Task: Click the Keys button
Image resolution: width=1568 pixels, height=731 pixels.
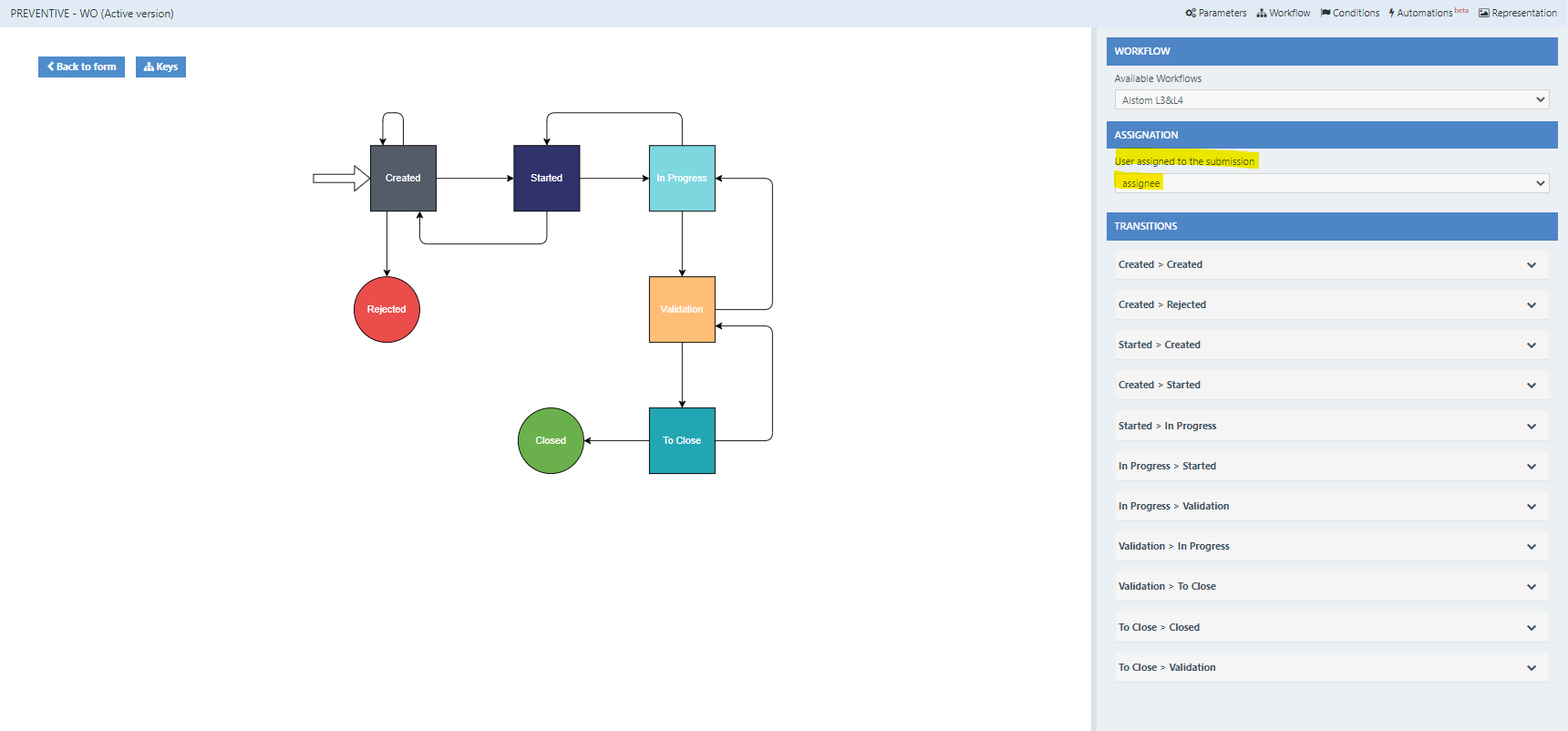Action: click(x=160, y=67)
